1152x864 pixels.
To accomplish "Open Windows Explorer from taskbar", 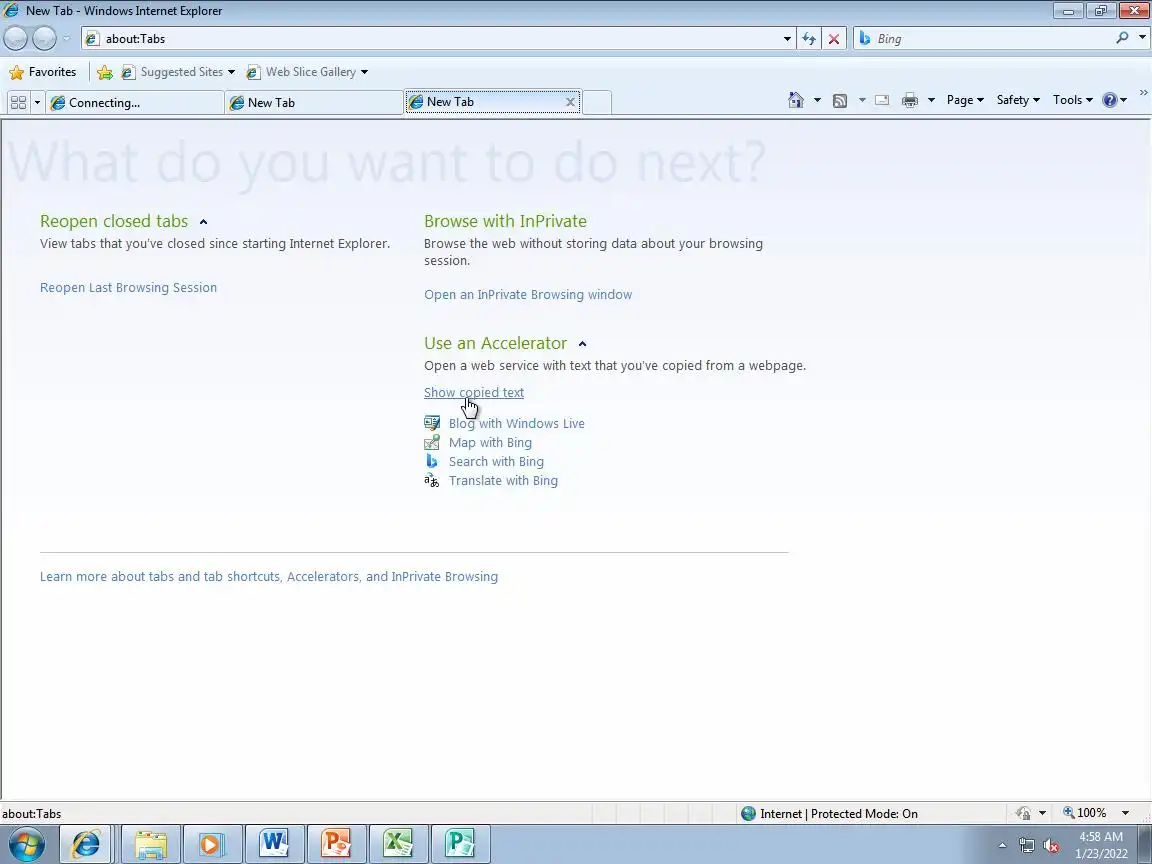I will click(150, 845).
